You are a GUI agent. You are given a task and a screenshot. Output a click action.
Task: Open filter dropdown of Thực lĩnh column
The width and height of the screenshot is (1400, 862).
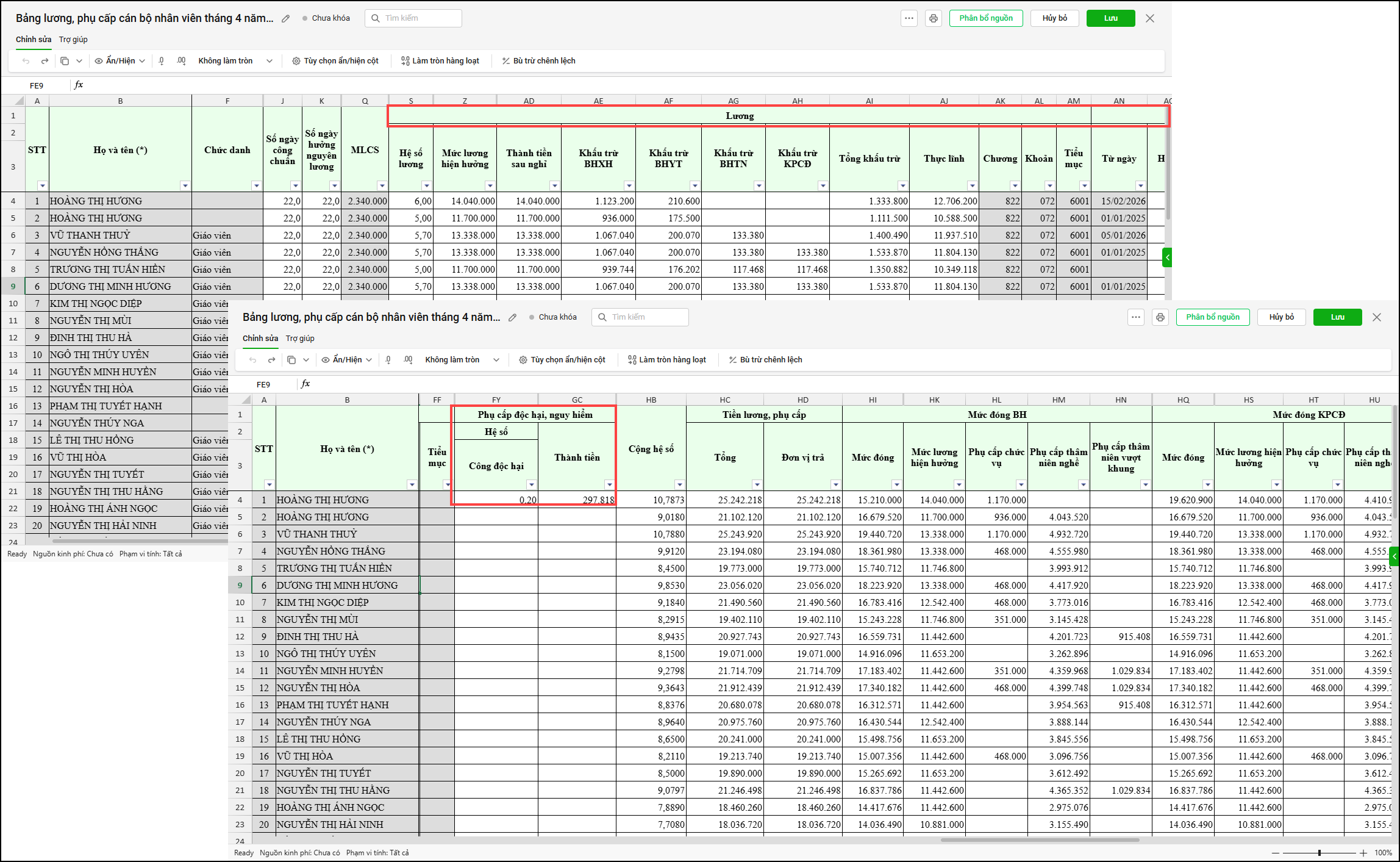click(x=972, y=186)
